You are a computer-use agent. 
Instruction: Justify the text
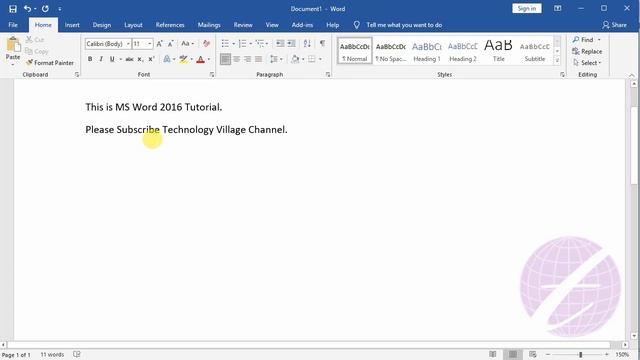(x=258, y=59)
